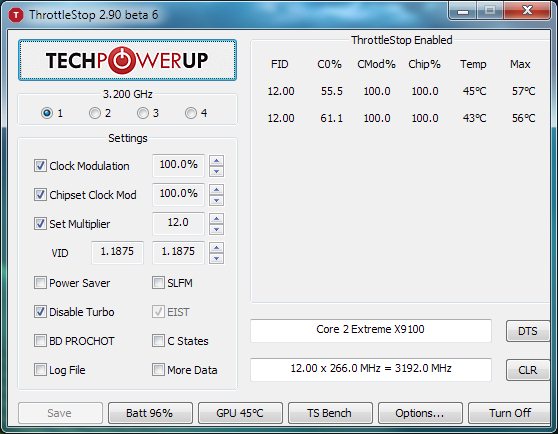Increase Clock Modulation with up arrow
Image resolution: width=558 pixels, height=434 pixels.
216,160
